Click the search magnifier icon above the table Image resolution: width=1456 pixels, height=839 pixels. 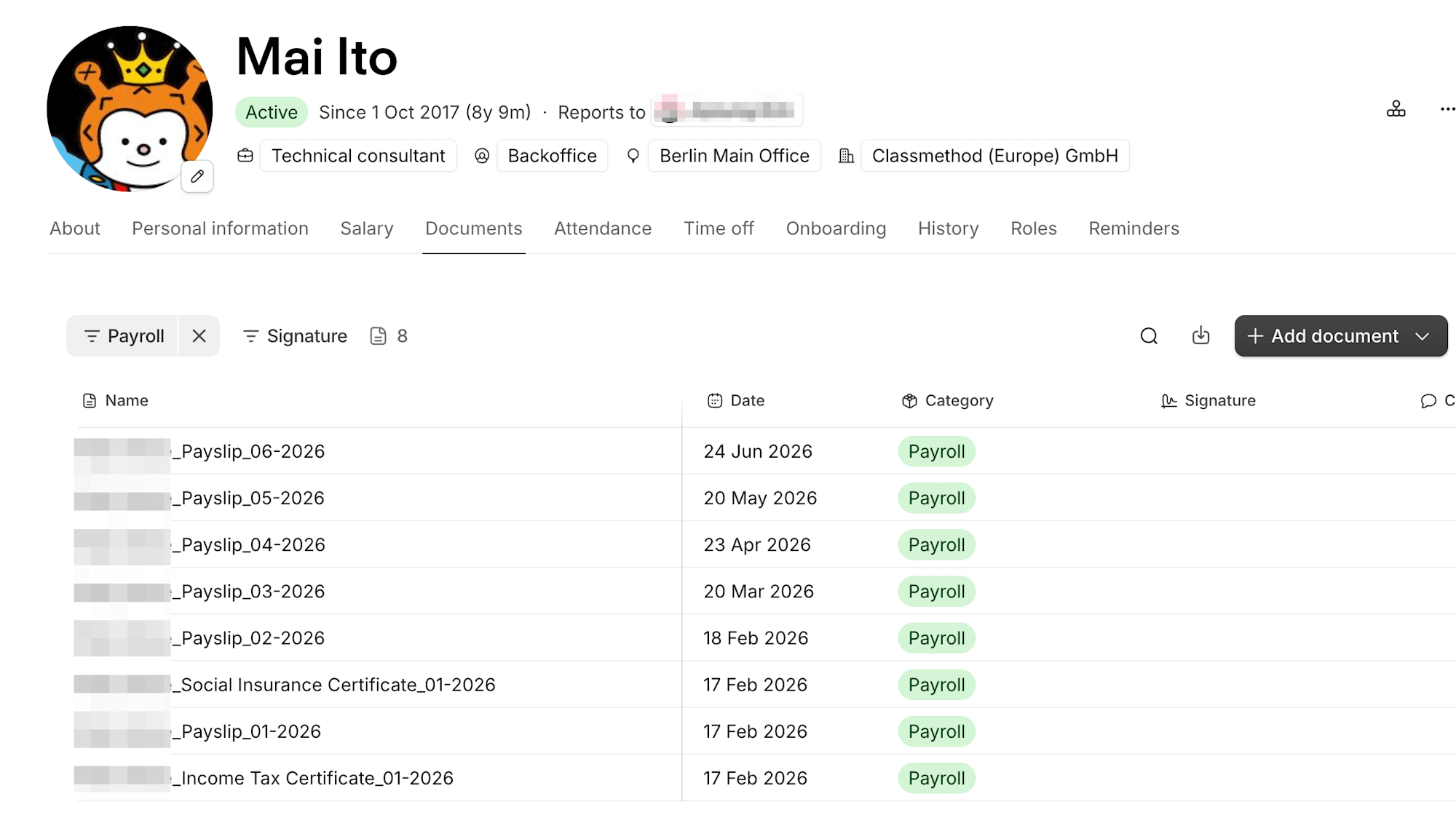[x=1149, y=336]
